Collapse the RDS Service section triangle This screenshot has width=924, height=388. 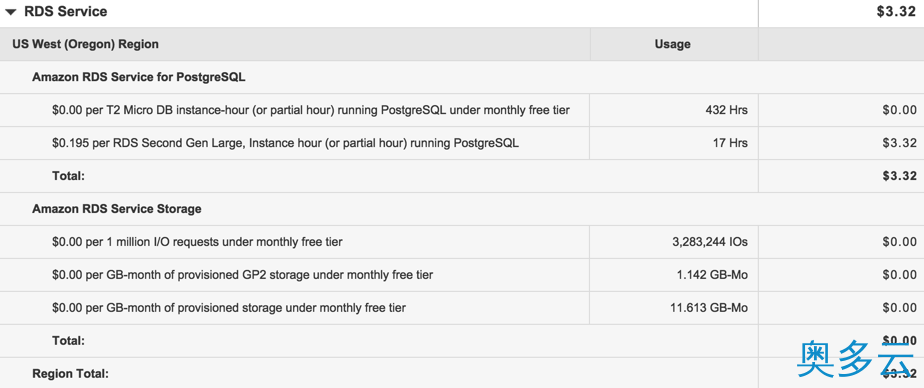click(11, 12)
